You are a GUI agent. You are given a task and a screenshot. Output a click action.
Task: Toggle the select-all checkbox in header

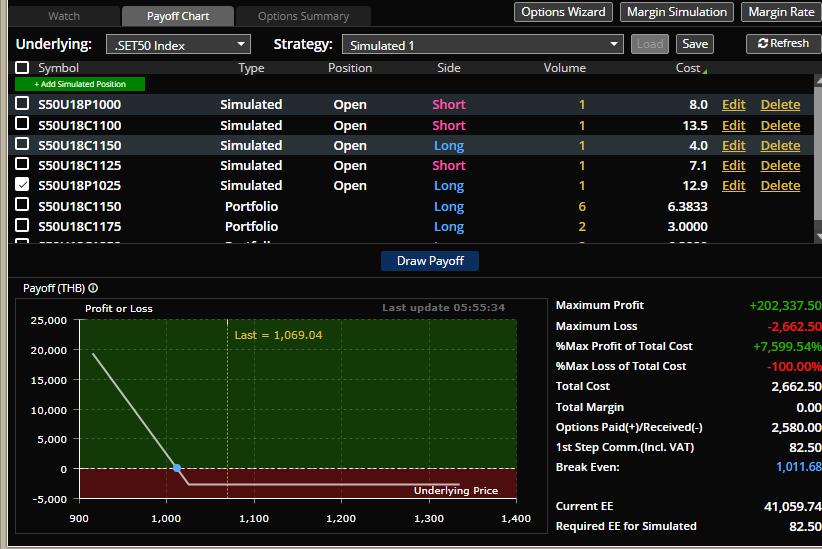[22, 68]
